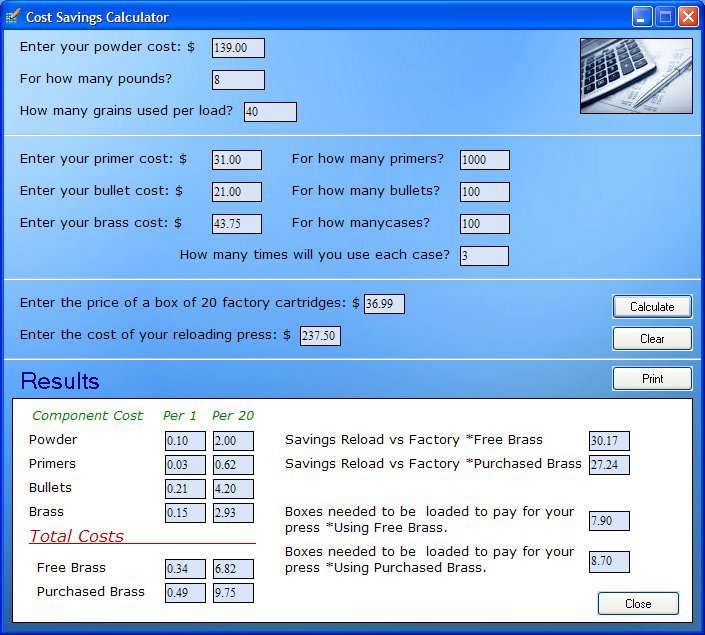Viewport: 705px width, 635px height.
Task: Click the pounds field showing 8
Action: click(238, 80)
